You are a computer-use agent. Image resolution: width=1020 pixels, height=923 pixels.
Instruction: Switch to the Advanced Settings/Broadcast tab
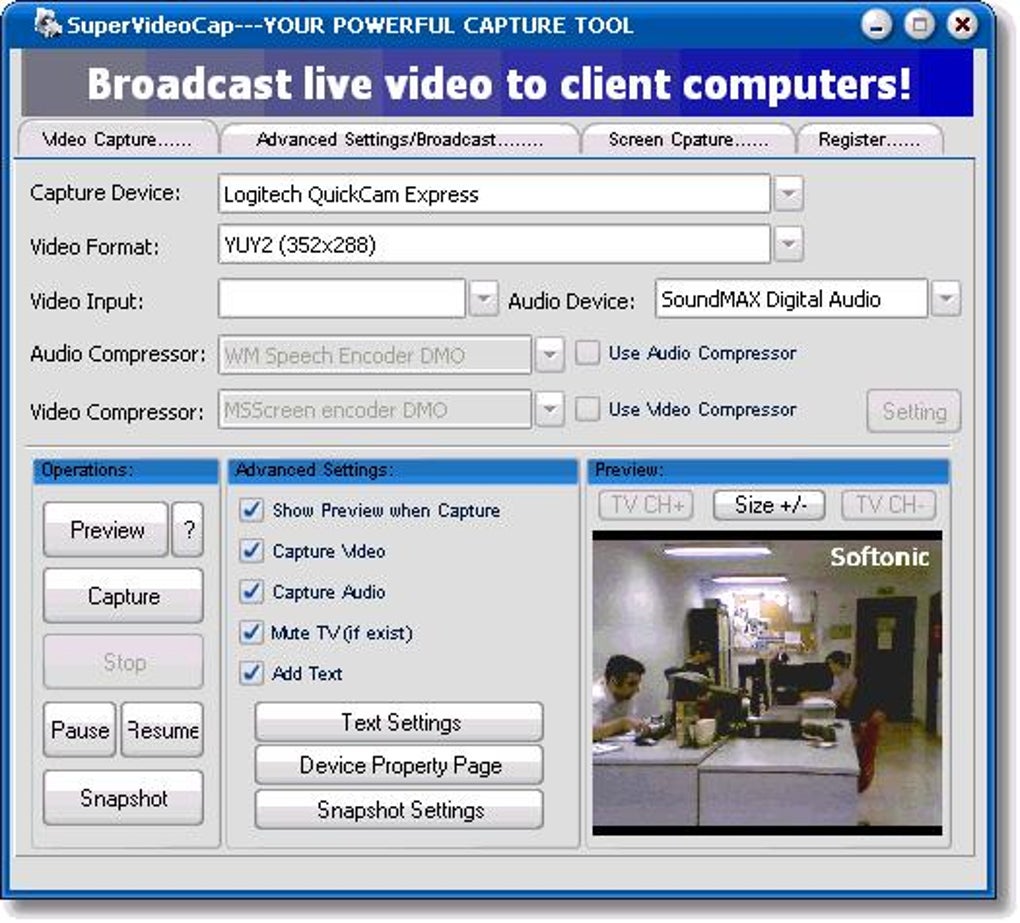tap(398, 139)
